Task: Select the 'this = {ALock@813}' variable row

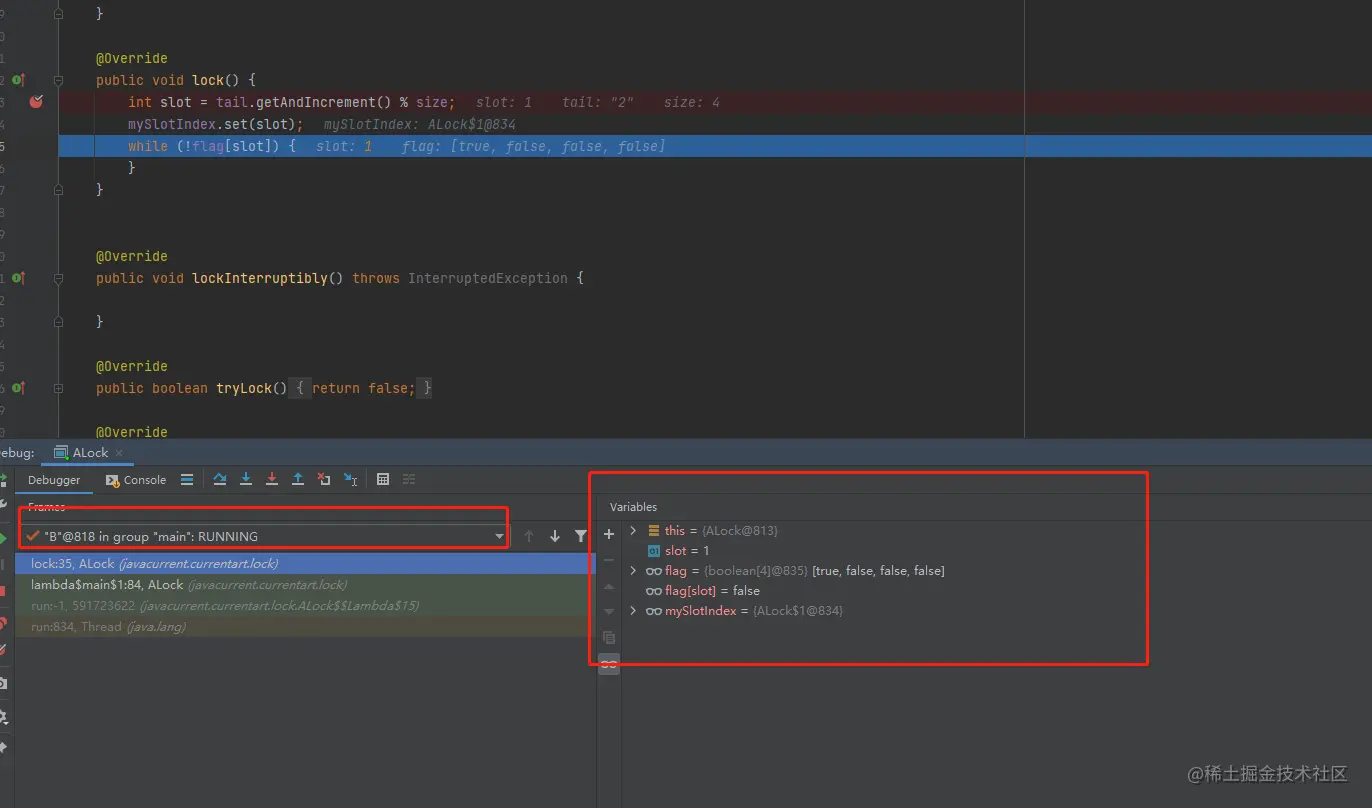Action: (x=712, y=531)
